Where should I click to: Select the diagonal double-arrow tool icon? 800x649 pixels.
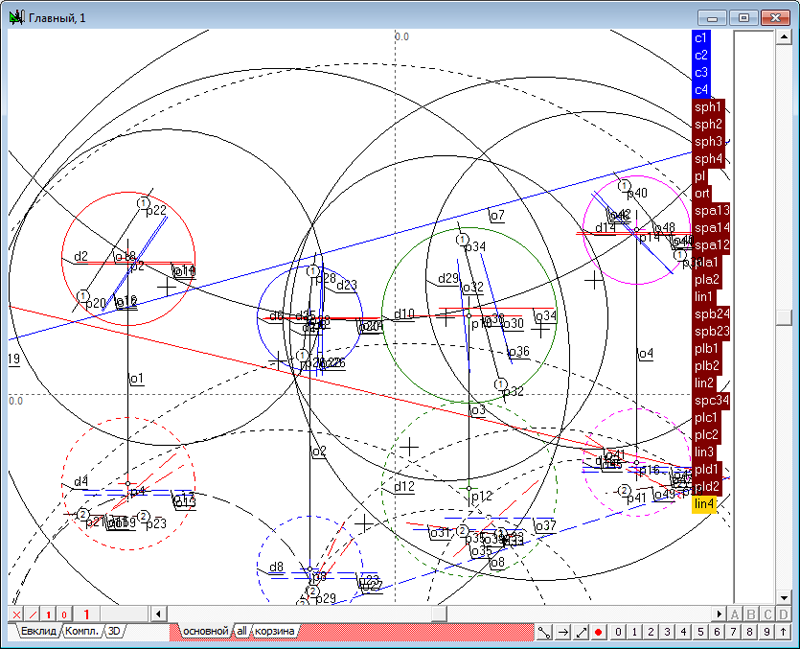pyautogui.click(x=581, y=632)
